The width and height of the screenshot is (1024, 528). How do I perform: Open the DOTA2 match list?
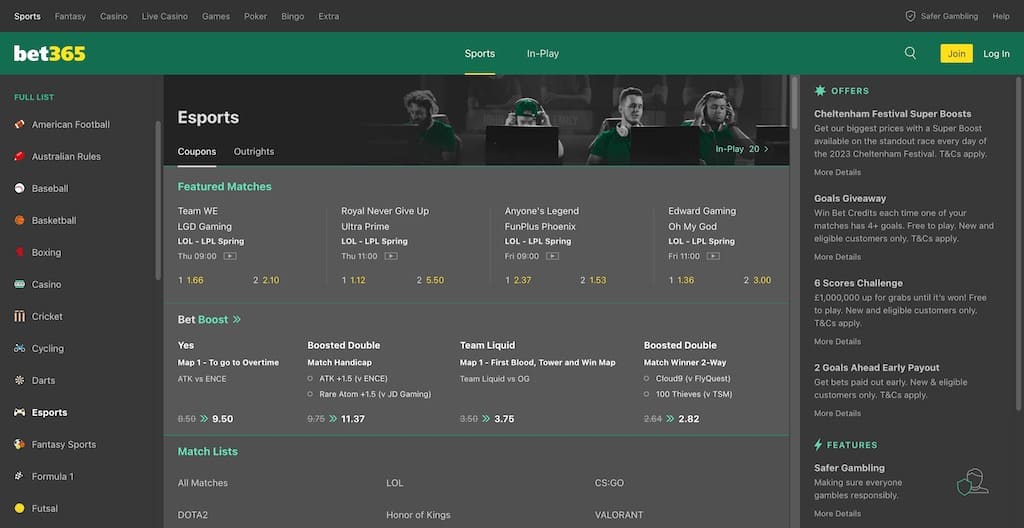point(193,515)
